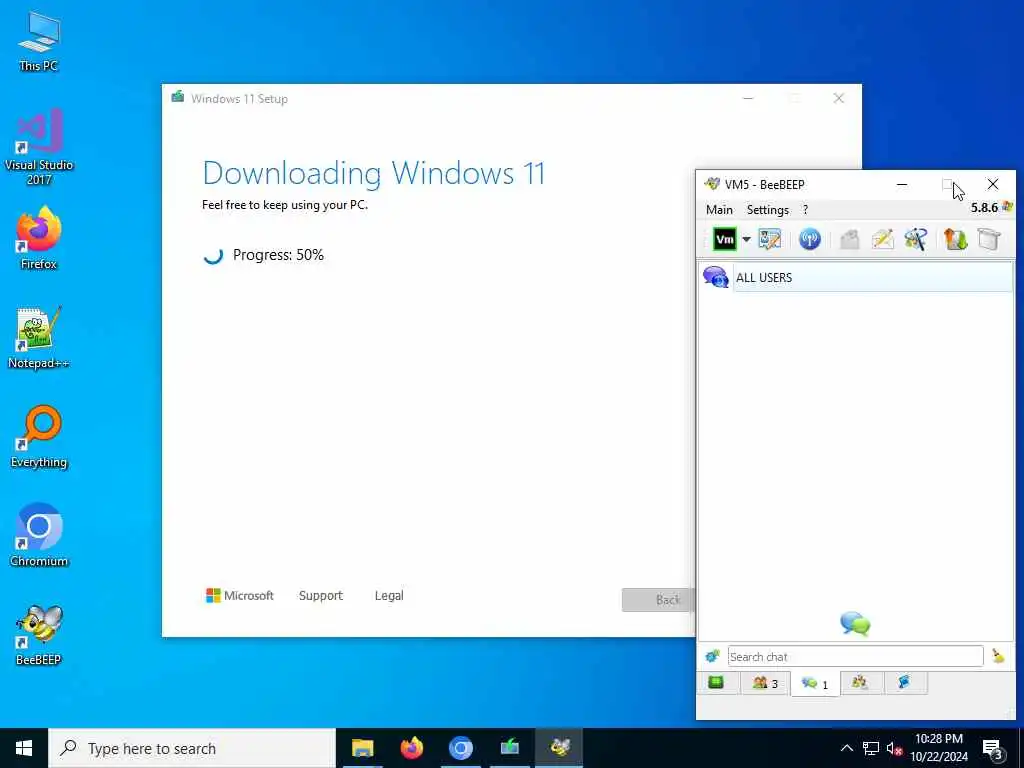The image size is (1024, 768).
Task: Open the notification center icon with badge 3
Action: point(992,748)
